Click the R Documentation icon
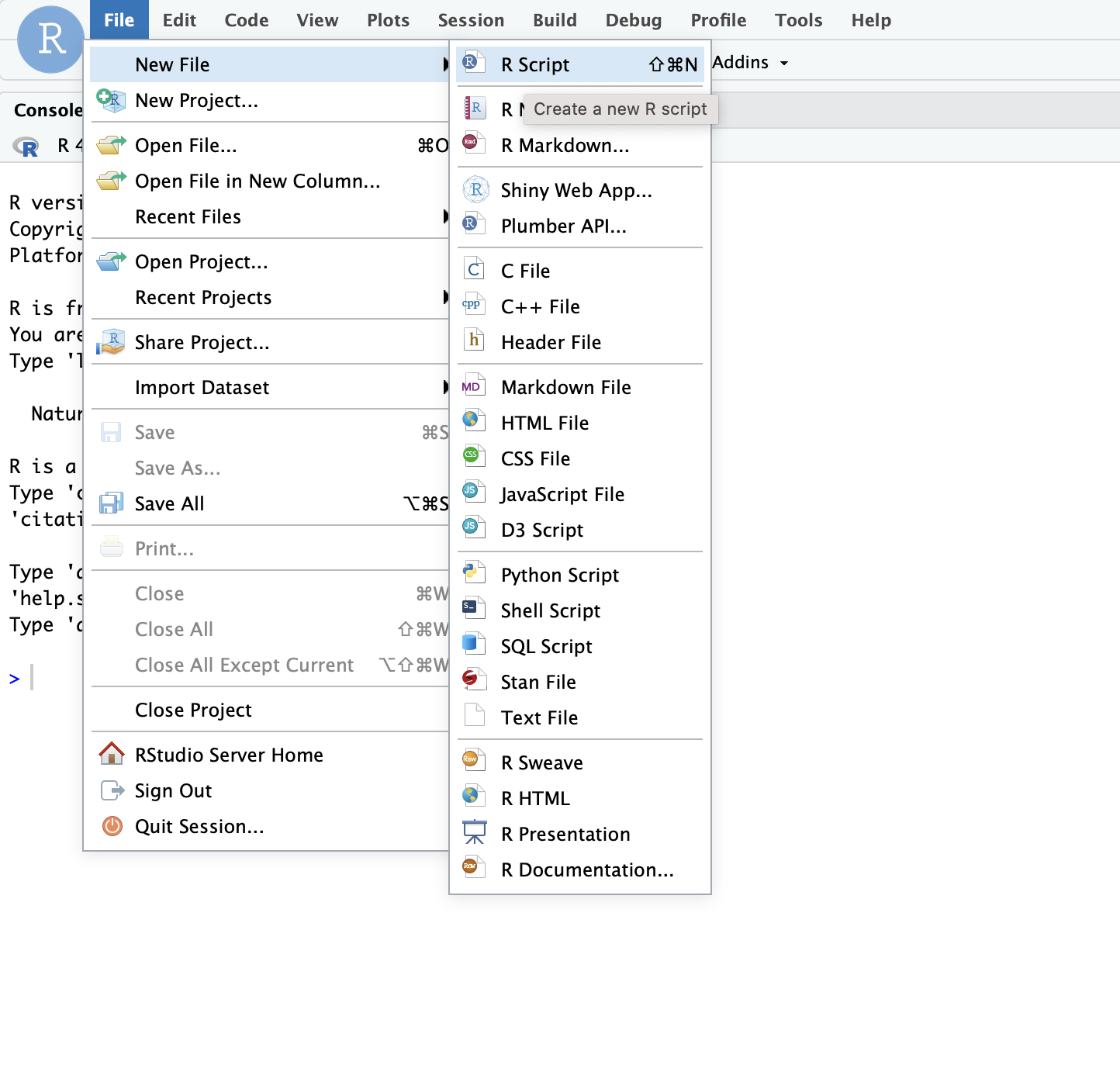Screen dimensions: 1120x1089 (474, 868)
